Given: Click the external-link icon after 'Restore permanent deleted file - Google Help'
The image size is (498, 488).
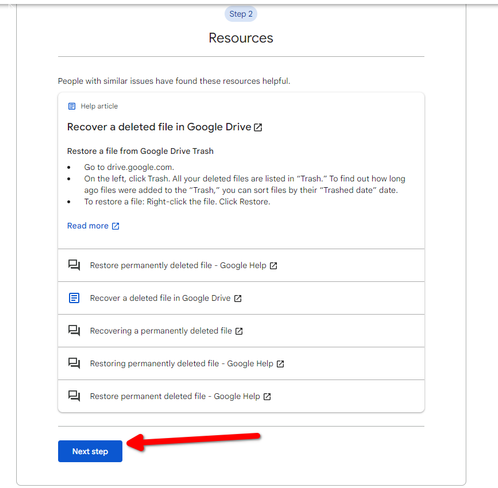Looking at the screenshot, I should pyautogui.click(x=267, y=396).
